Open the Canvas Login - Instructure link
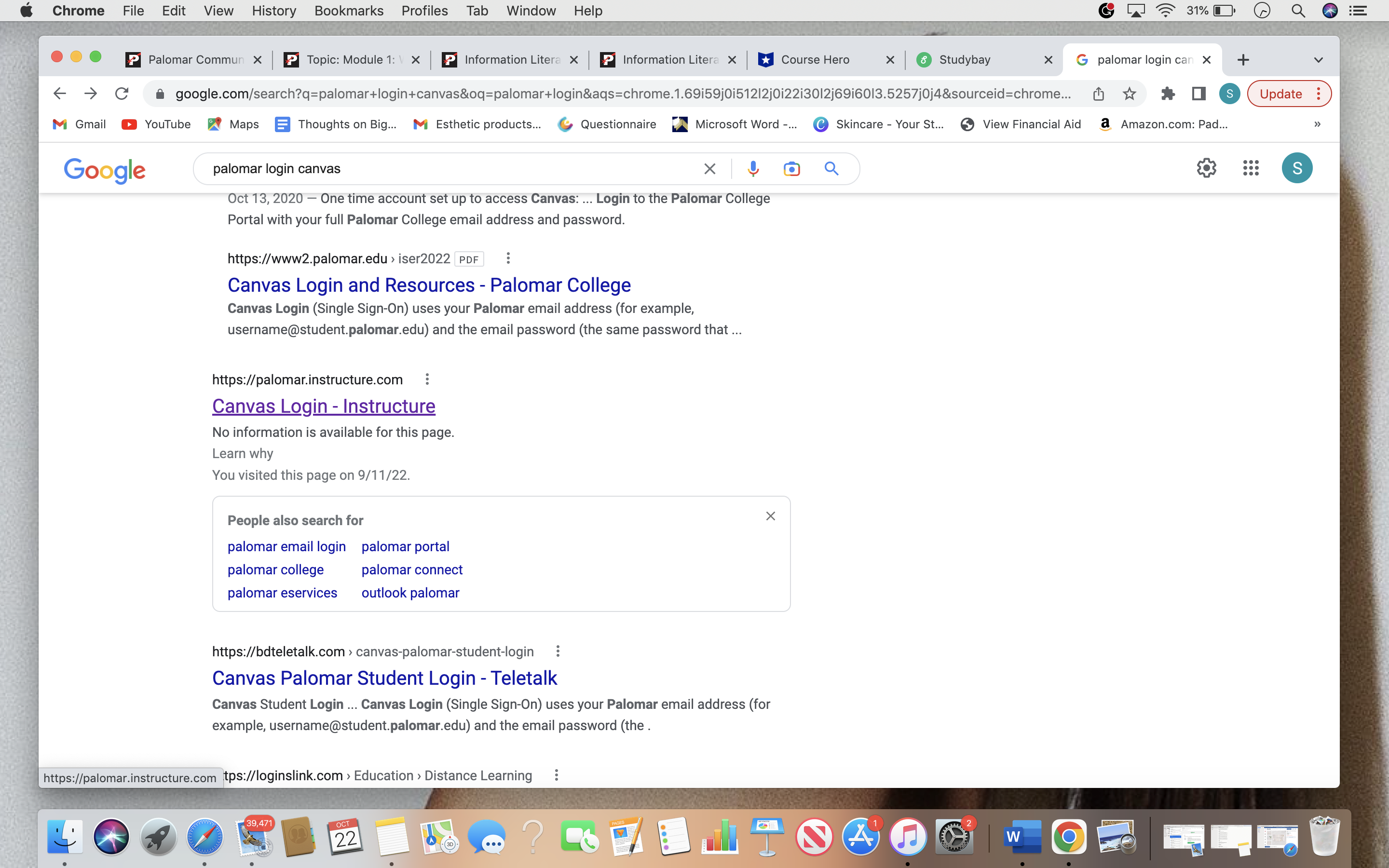 [x=323, y=406]
